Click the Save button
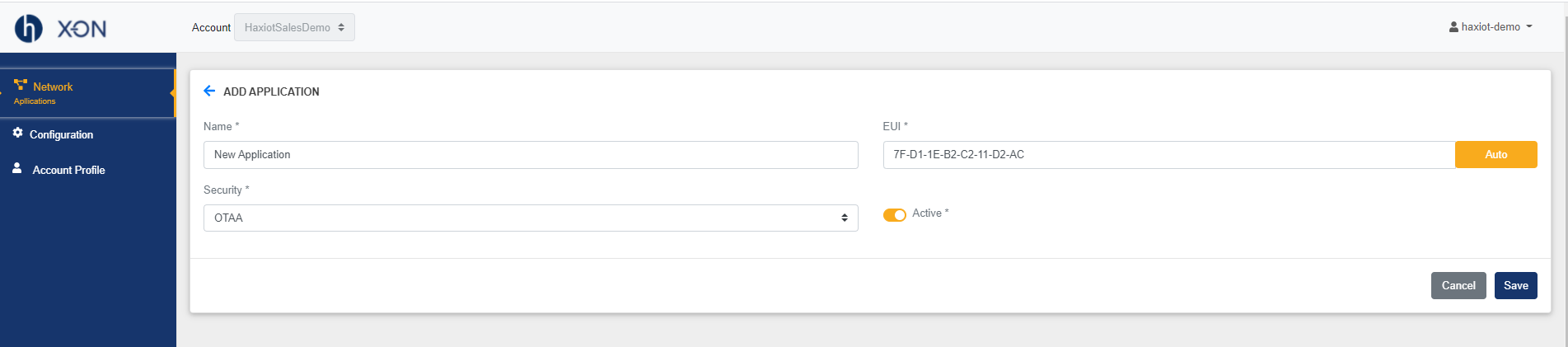This screenshot has width=1568, height=347. click(1515, 286)
